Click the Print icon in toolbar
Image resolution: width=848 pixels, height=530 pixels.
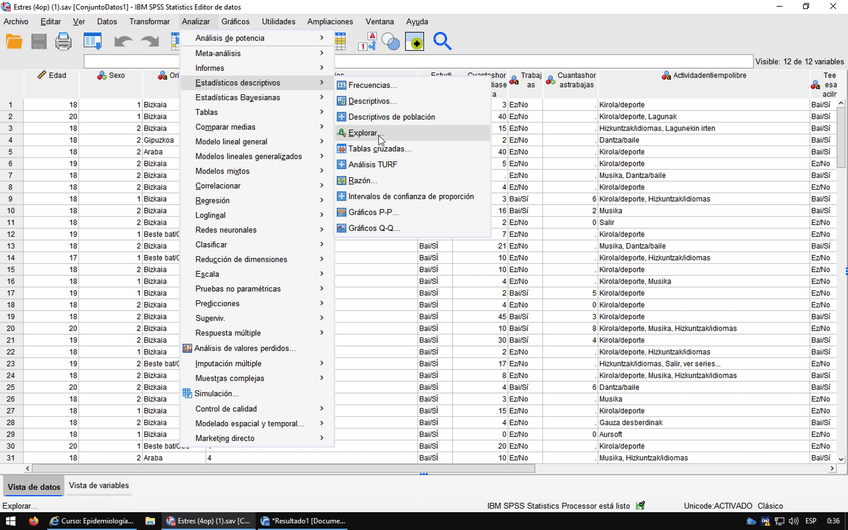[x=64, y=41]
